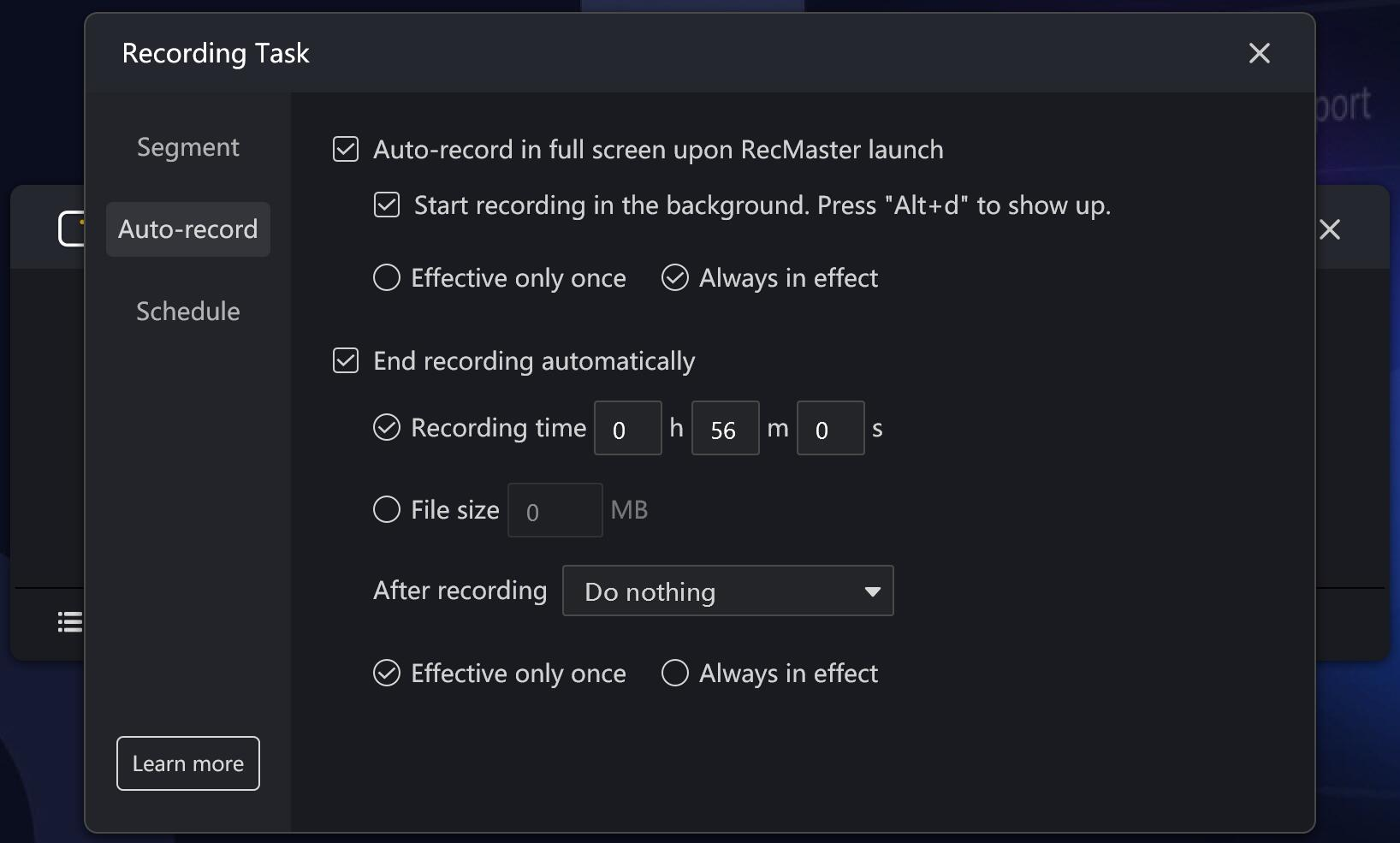Choose the Recording time radio option
The height and width of the screenshot is (843, 1400).
[387, 427]
